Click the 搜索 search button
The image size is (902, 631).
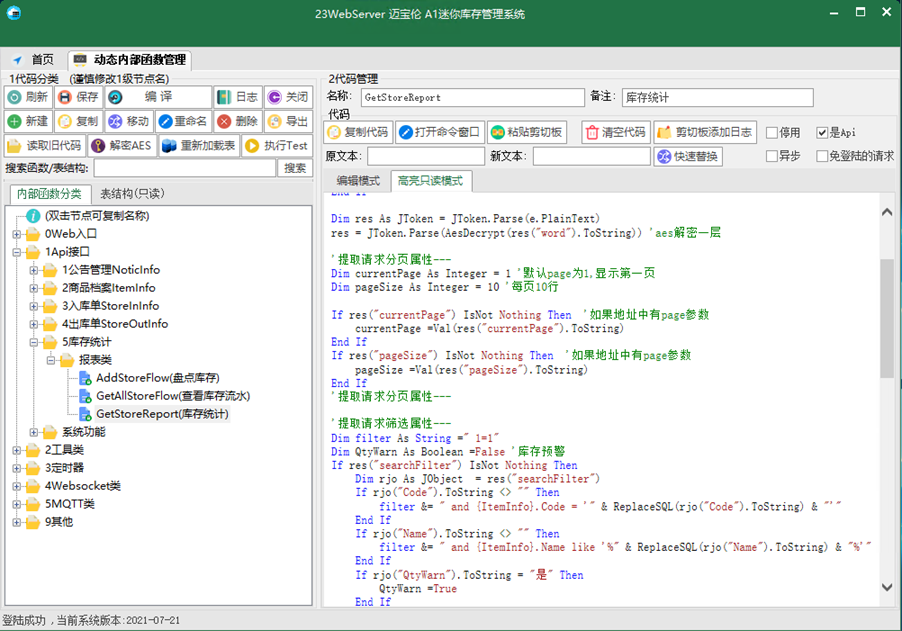point(295,168)
